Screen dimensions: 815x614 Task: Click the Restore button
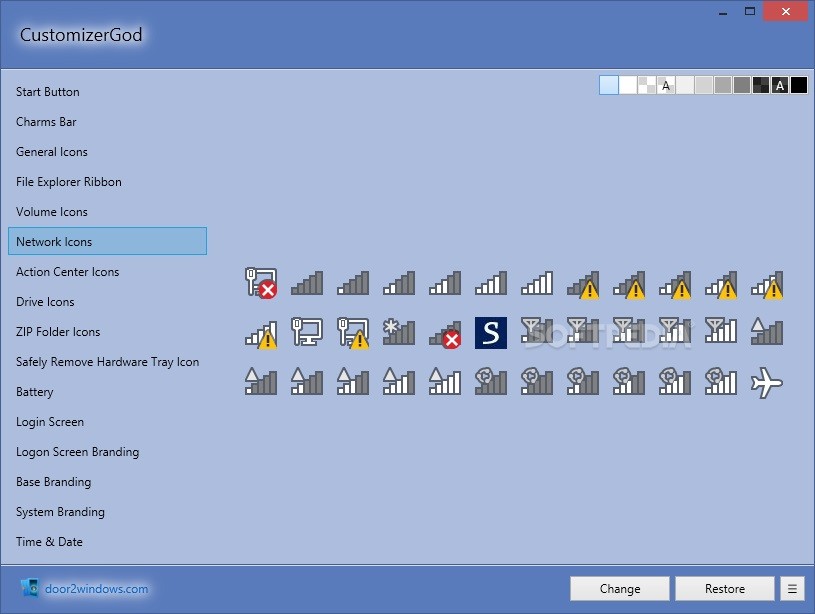724,588
